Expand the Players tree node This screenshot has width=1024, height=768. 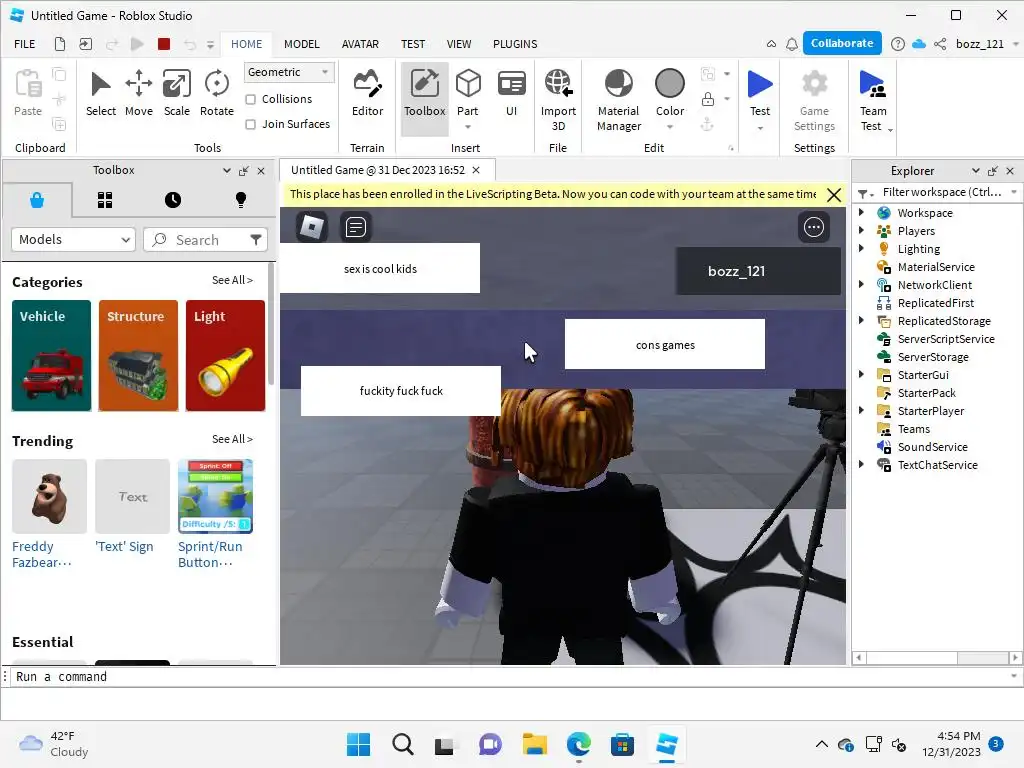click(861, 231)
